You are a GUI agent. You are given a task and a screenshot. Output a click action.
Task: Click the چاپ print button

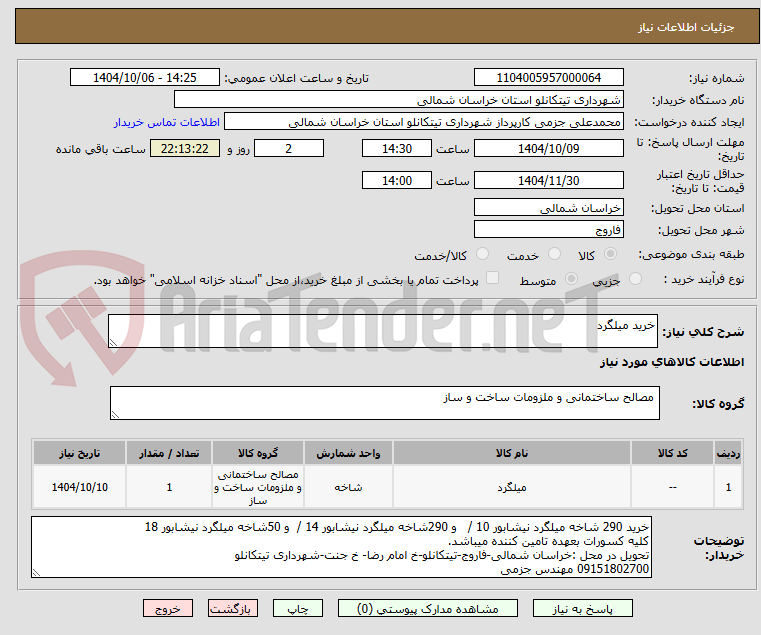click(x=298, y=608)
